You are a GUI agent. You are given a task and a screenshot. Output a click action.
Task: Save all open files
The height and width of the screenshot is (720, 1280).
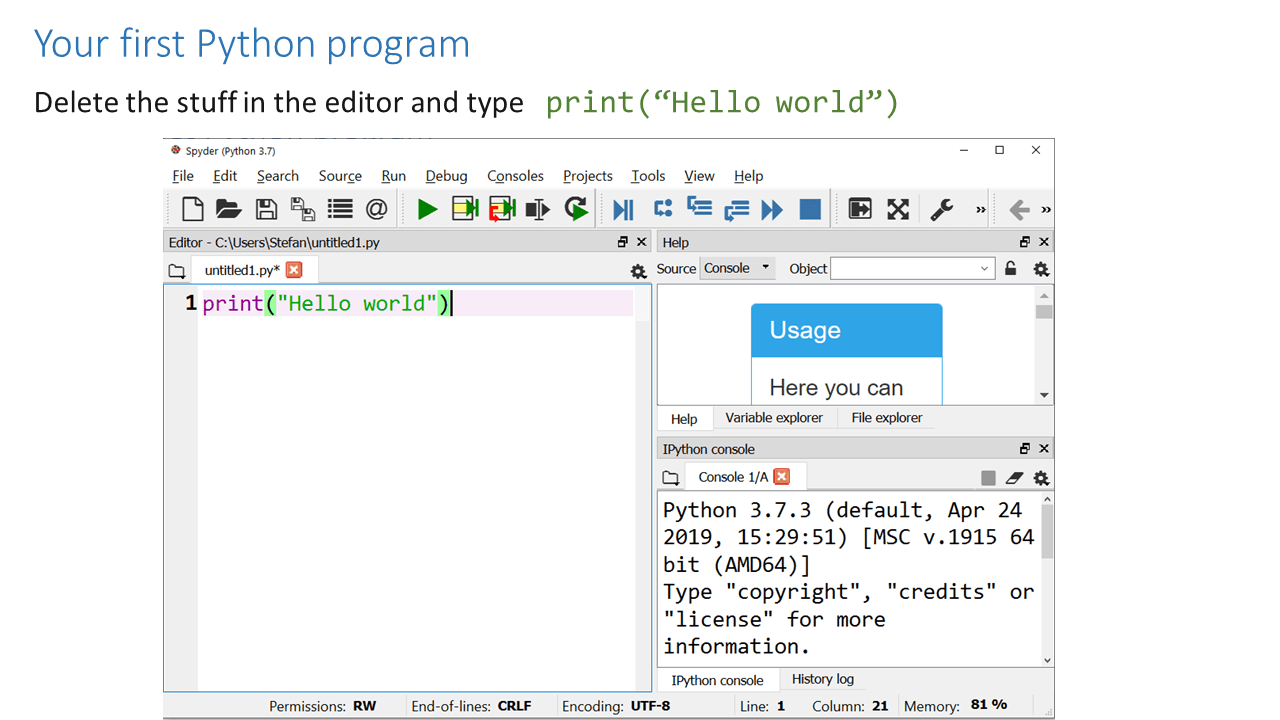tap(302, 209)
